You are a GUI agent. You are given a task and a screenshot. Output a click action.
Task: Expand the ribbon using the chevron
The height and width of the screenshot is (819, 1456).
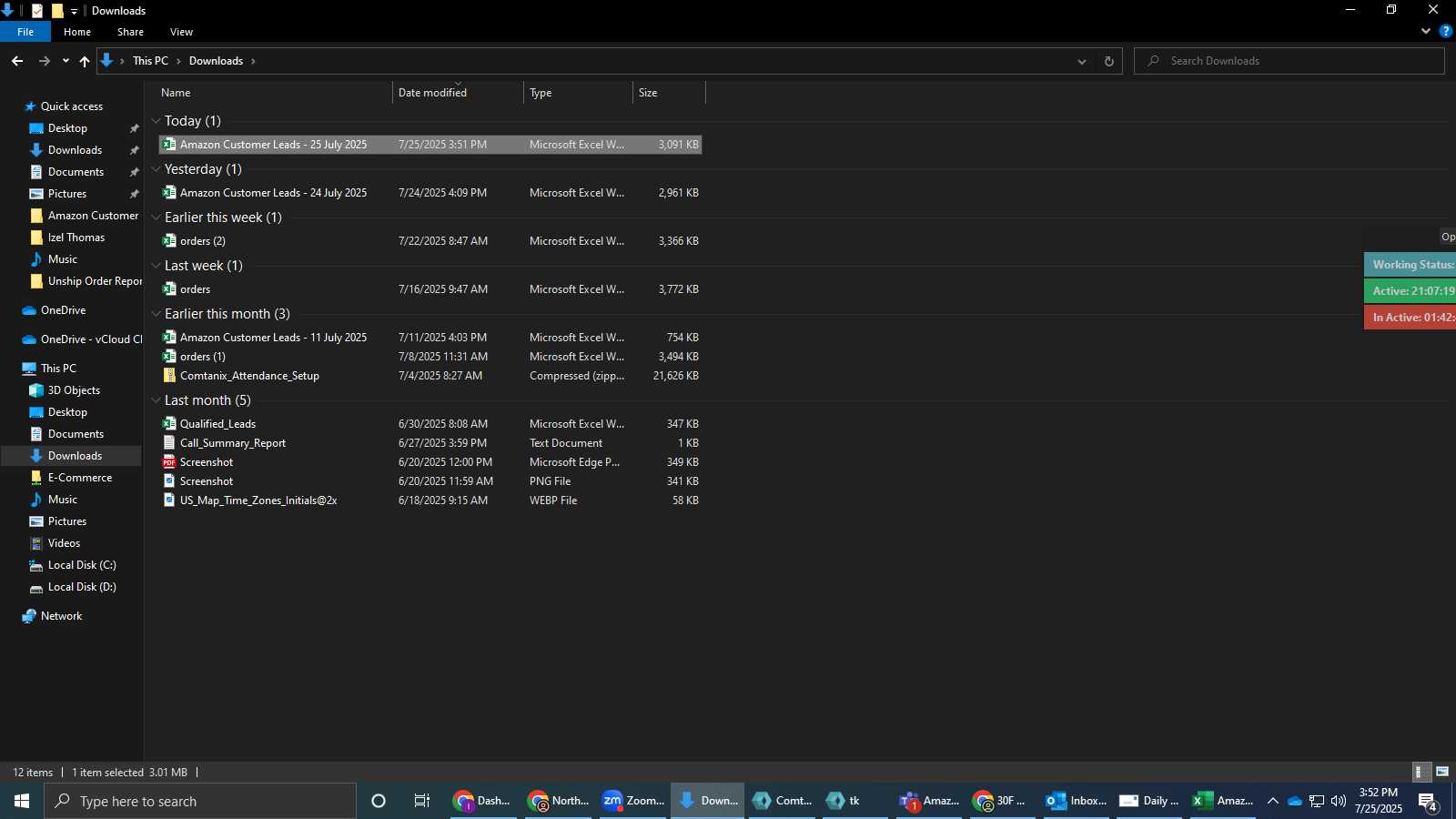tap(1425, 31)
